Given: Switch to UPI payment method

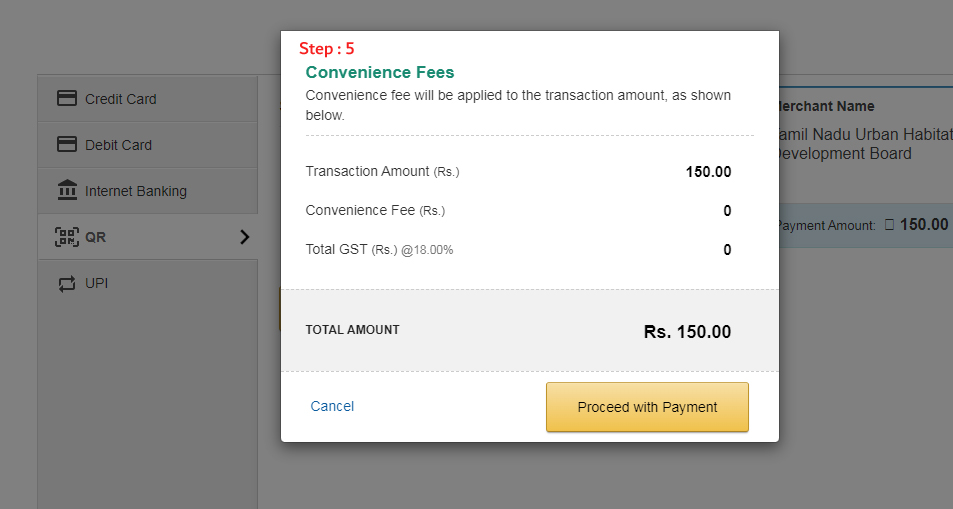Looking at the screenshot, I should 148,283.
